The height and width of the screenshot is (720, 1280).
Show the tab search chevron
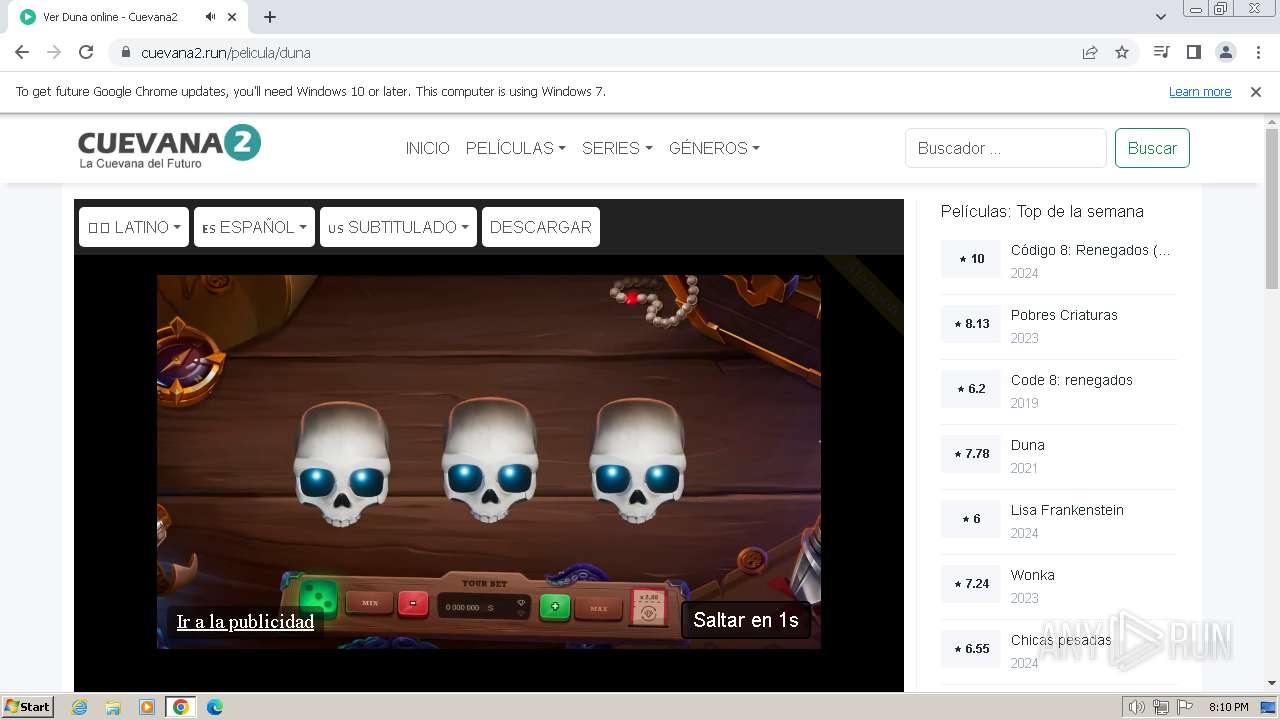point(1160,17)
